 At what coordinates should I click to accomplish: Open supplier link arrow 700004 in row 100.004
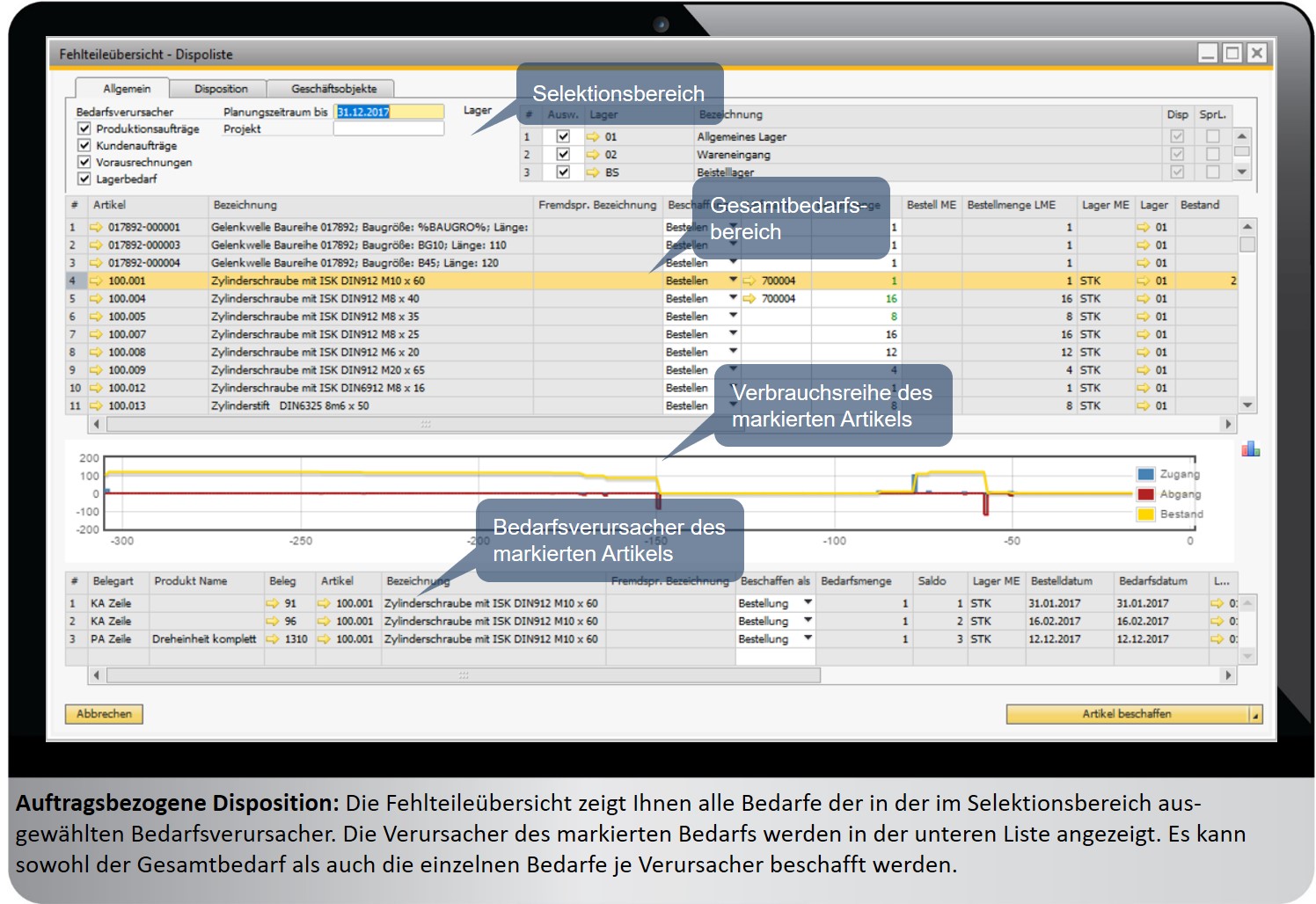pyautogui.click(x=749, y=299)
